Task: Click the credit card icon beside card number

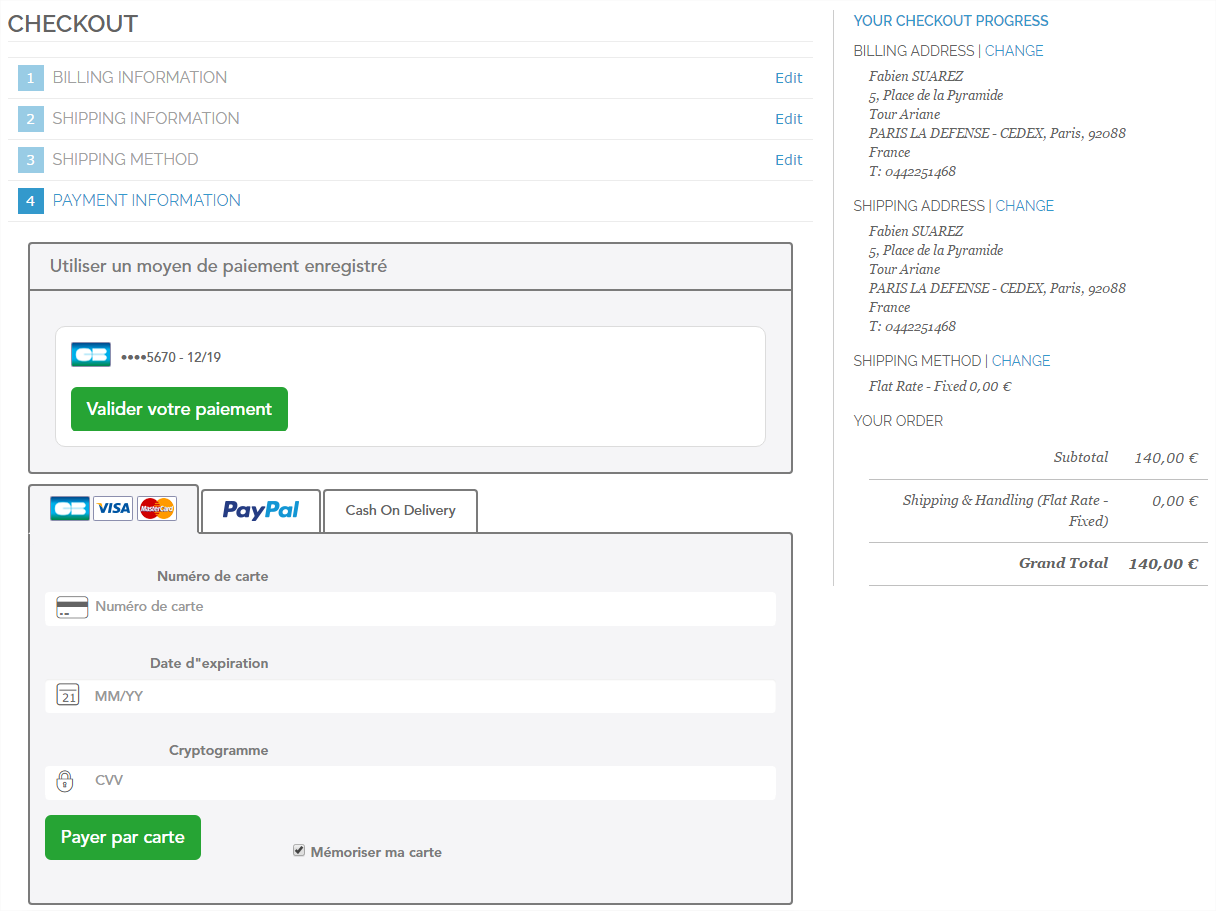Action: [x=72, y=607]
